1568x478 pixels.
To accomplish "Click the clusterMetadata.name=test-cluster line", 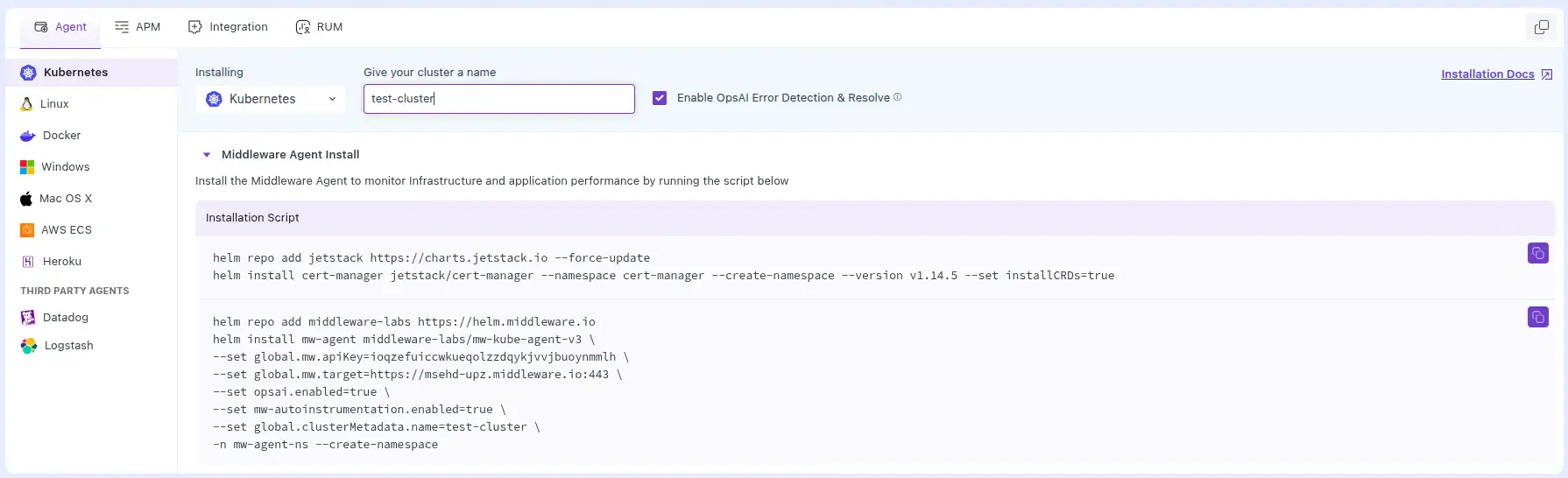I will pyautogui.click(x=376, y=427).
